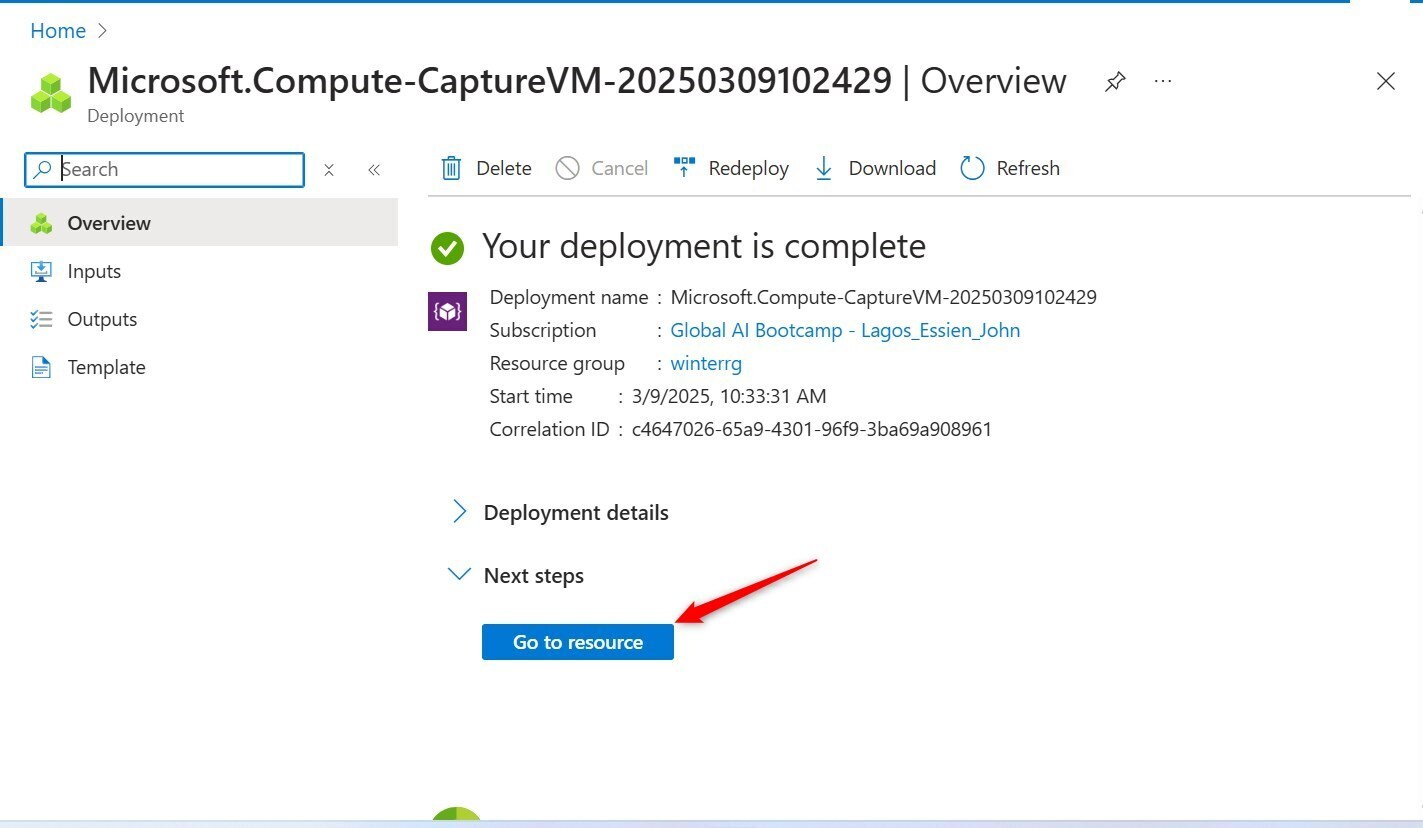Click Redeploy label in toolbar
1423x828 pixels.
749,168
